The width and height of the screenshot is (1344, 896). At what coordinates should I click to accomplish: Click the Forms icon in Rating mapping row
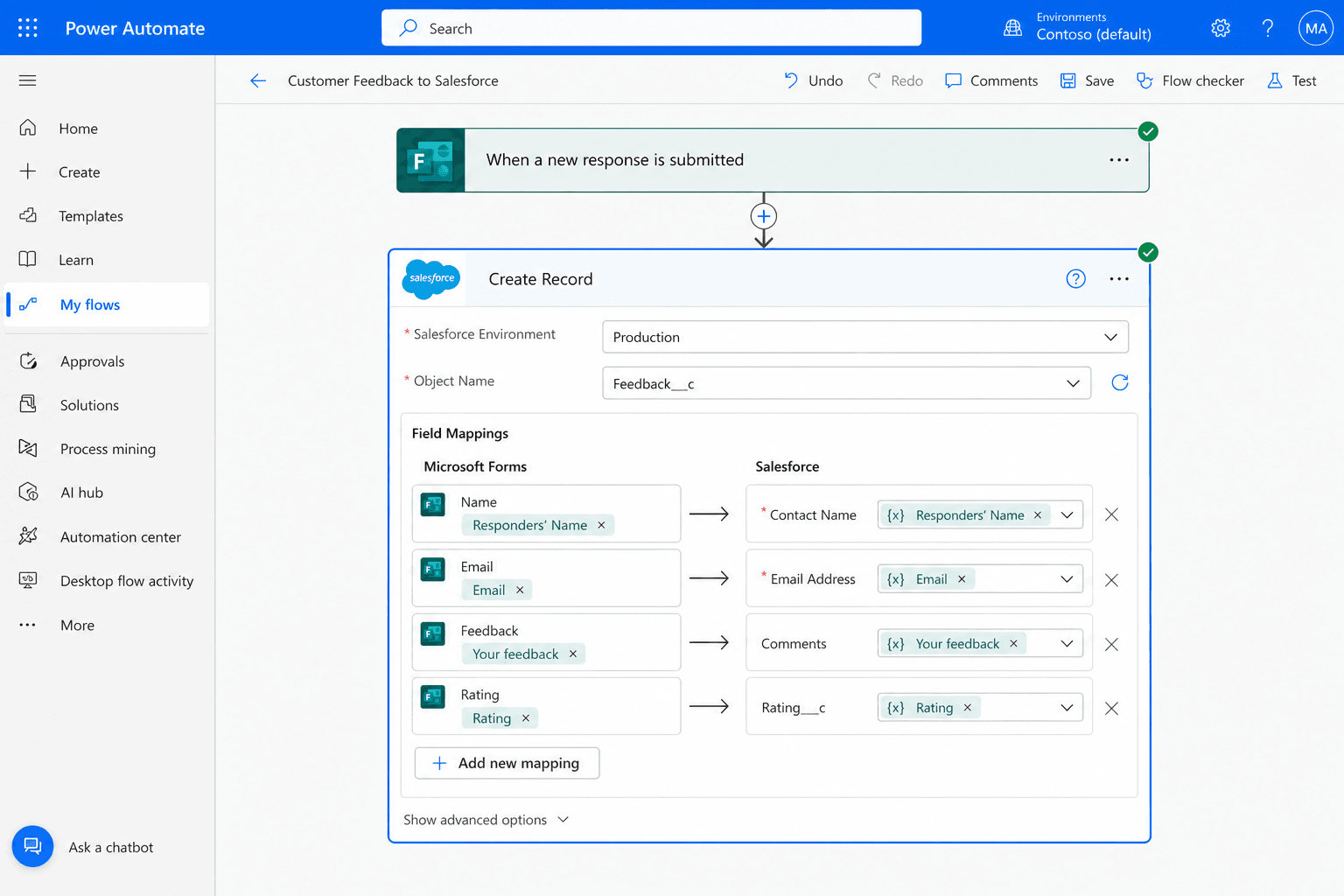click(x=433, y=697)
